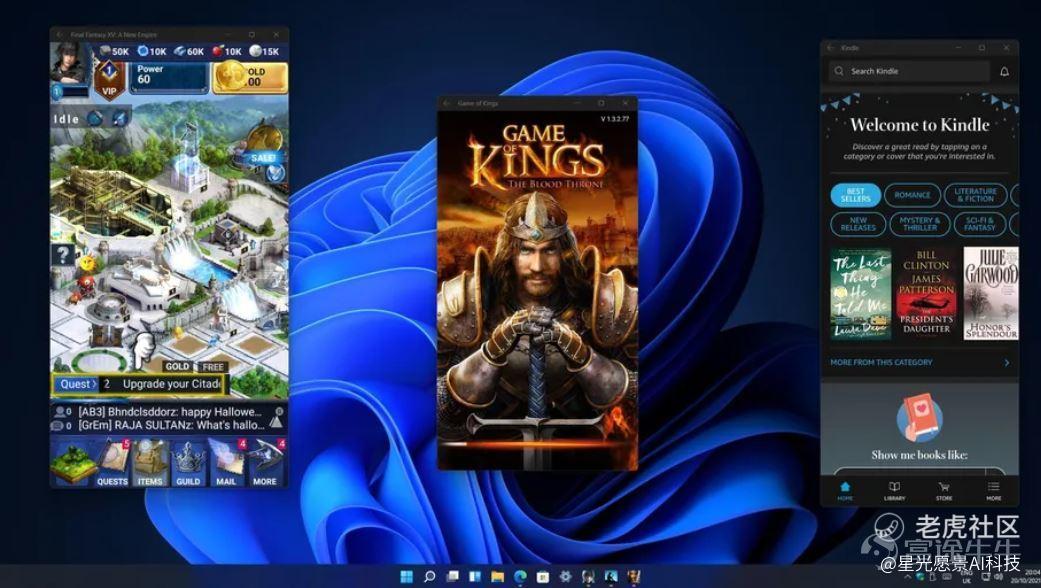Image resolution: width=1041 pixels, height=588 pixels.
Task: Click the notification bell in Kindle
Action: (x=1004, y=71)
